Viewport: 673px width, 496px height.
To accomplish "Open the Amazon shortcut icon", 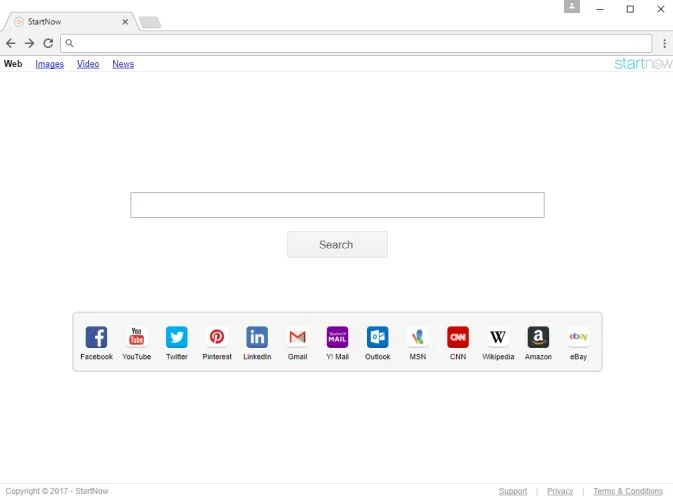I will (x=538, y=337).
